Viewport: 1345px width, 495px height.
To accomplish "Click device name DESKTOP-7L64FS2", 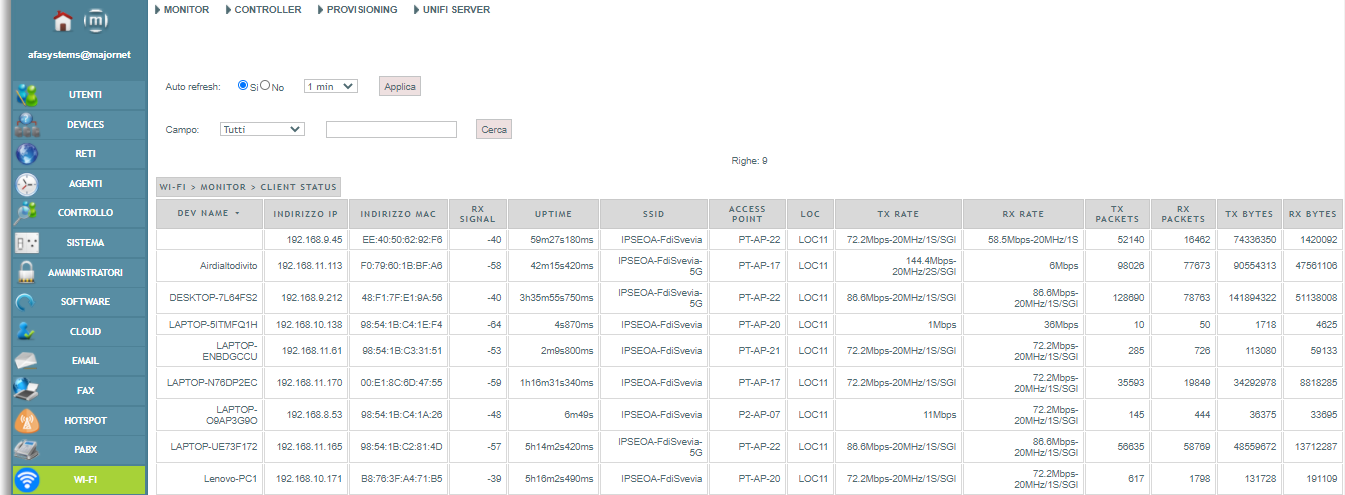I will [213, 298].
